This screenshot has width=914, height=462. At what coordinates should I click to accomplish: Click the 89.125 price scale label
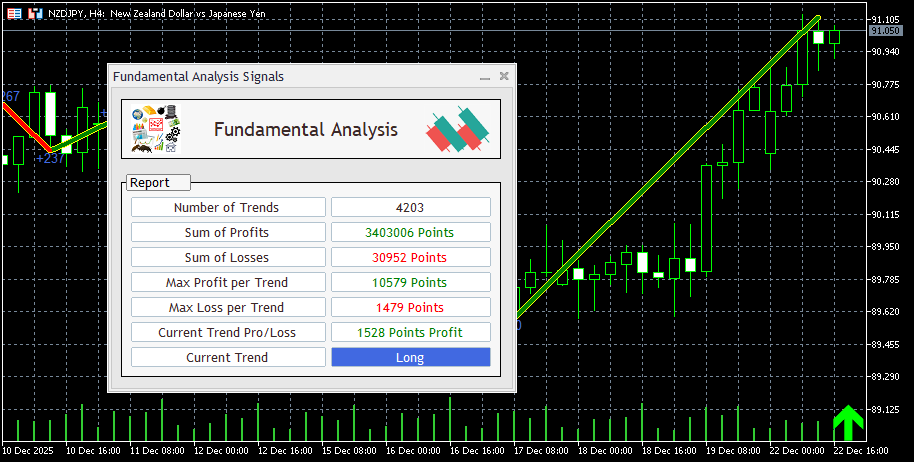tap(885, 410)
